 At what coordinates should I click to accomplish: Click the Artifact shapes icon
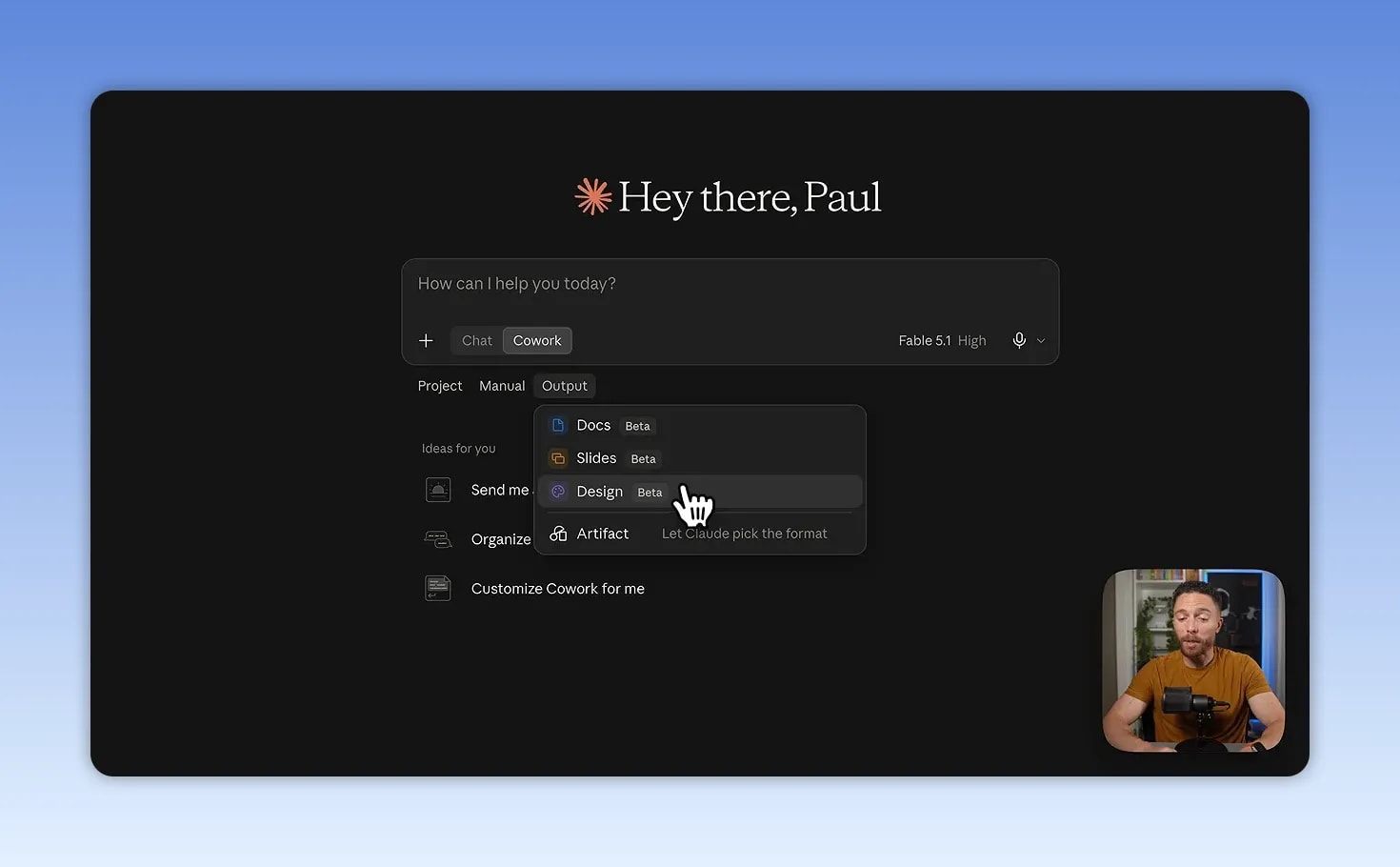[558, 534]
